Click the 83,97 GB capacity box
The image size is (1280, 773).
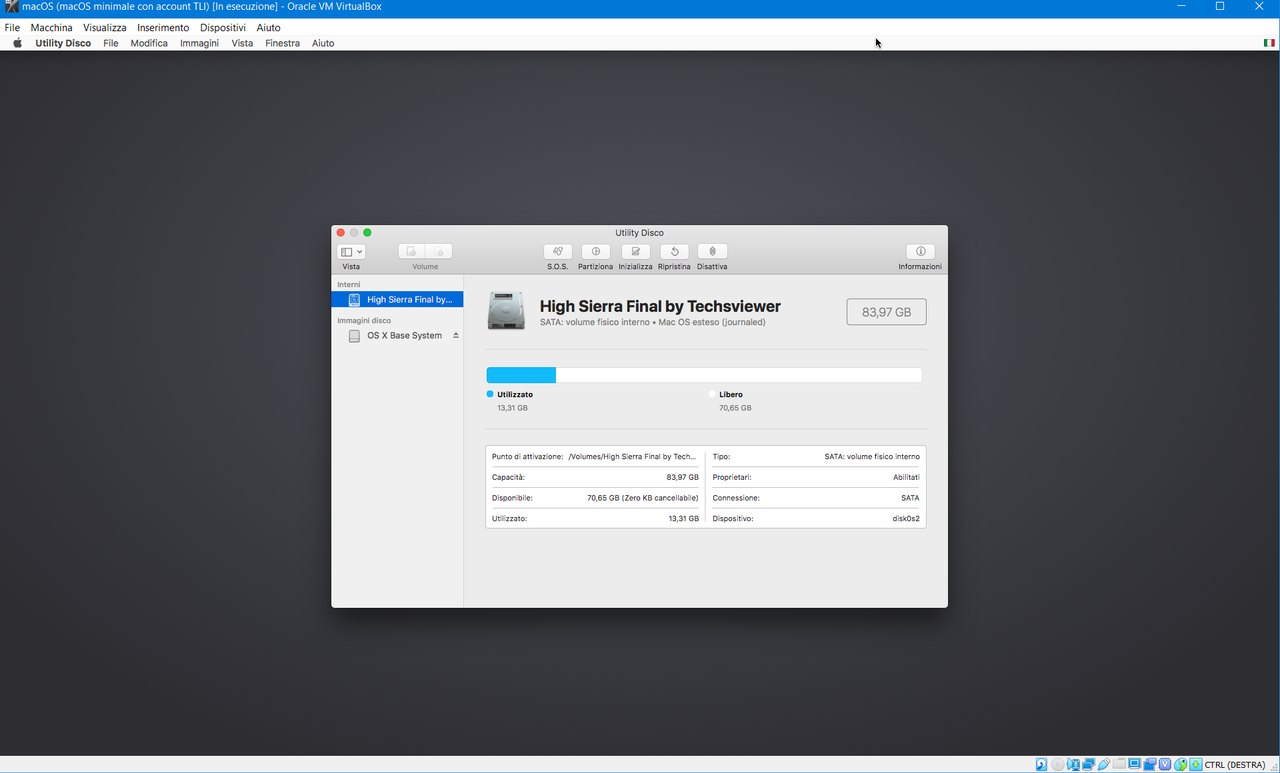tap(886, 312)
